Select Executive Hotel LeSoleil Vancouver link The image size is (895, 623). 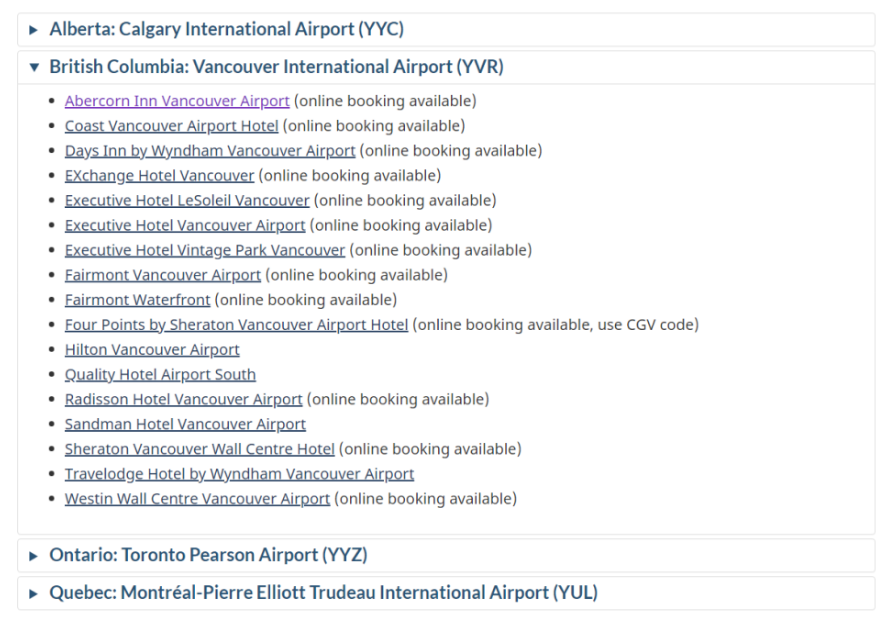pyautogui.click(x=187, y=200)
